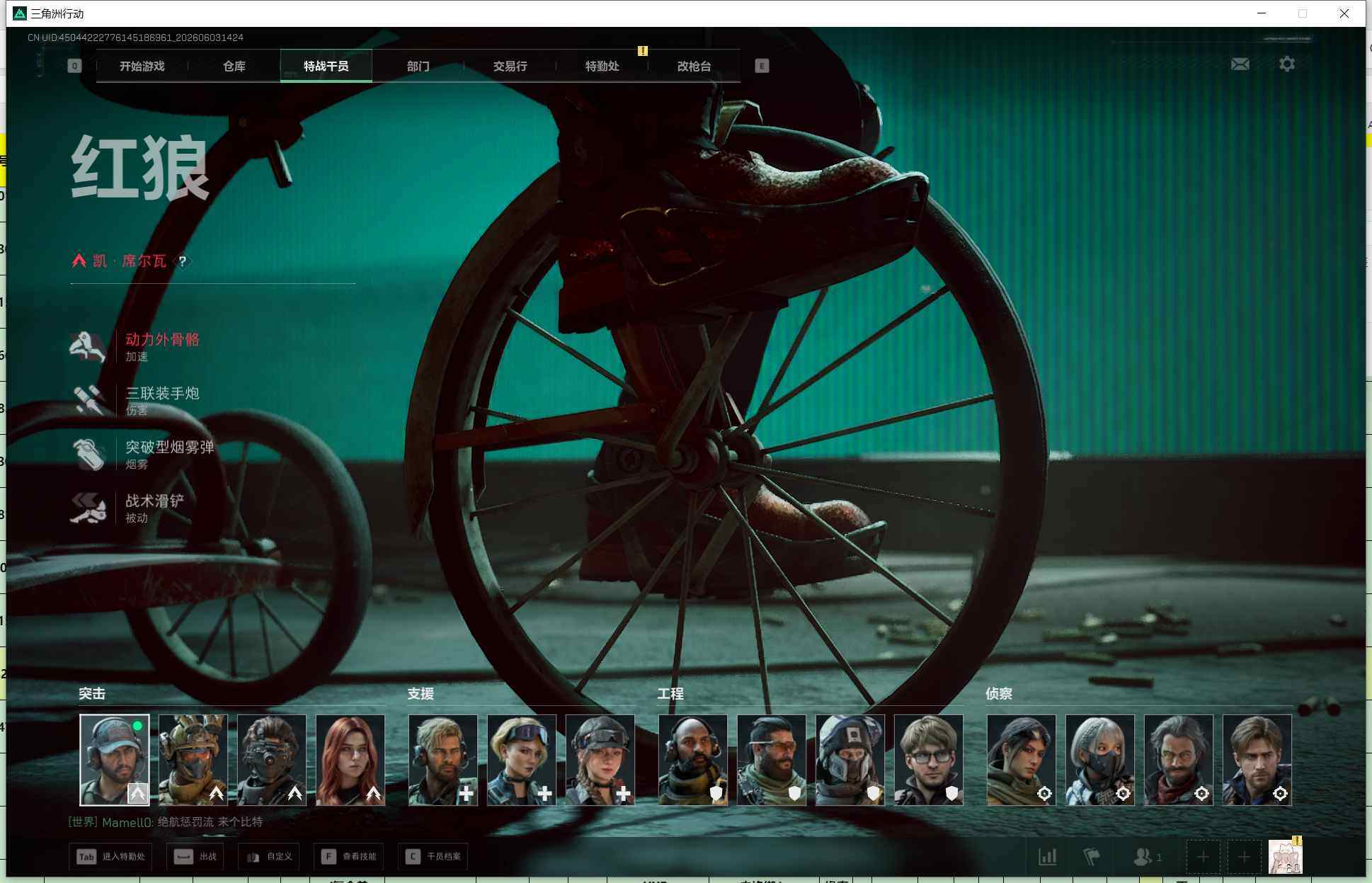Click the Q key previous-tab icon

pyautogui.click(x=74, y=66)
